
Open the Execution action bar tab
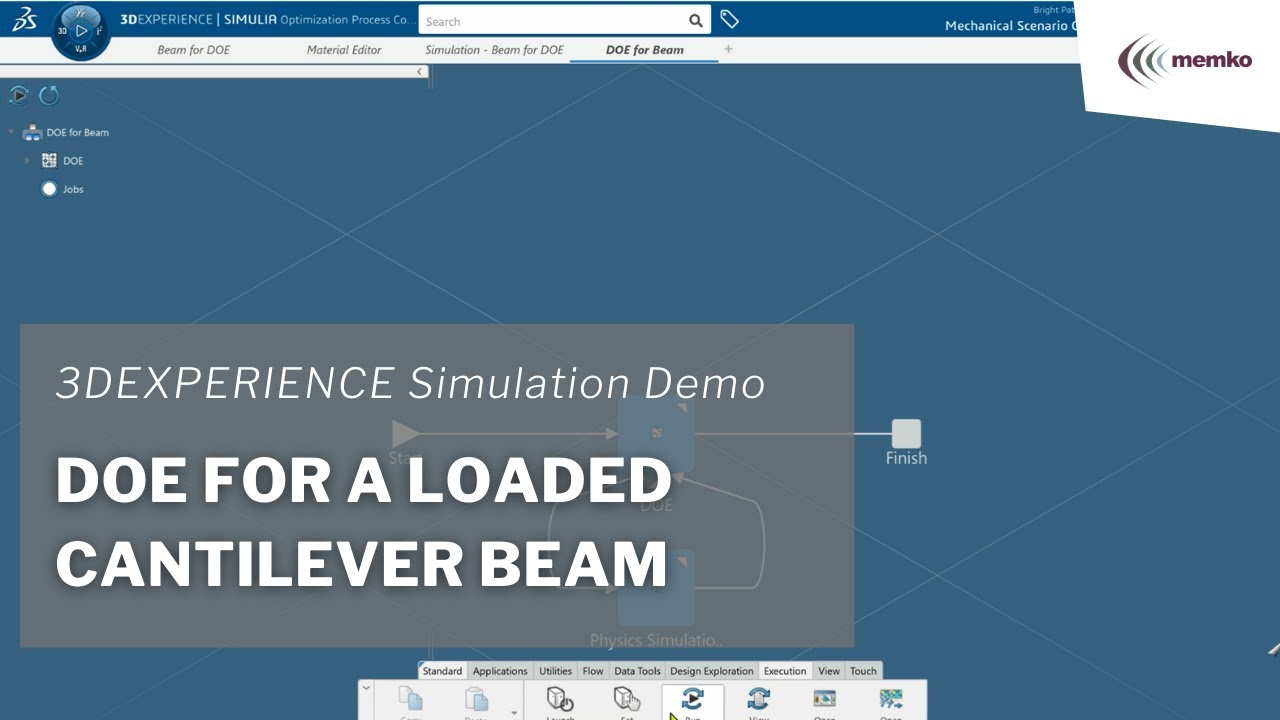[785, 671]
